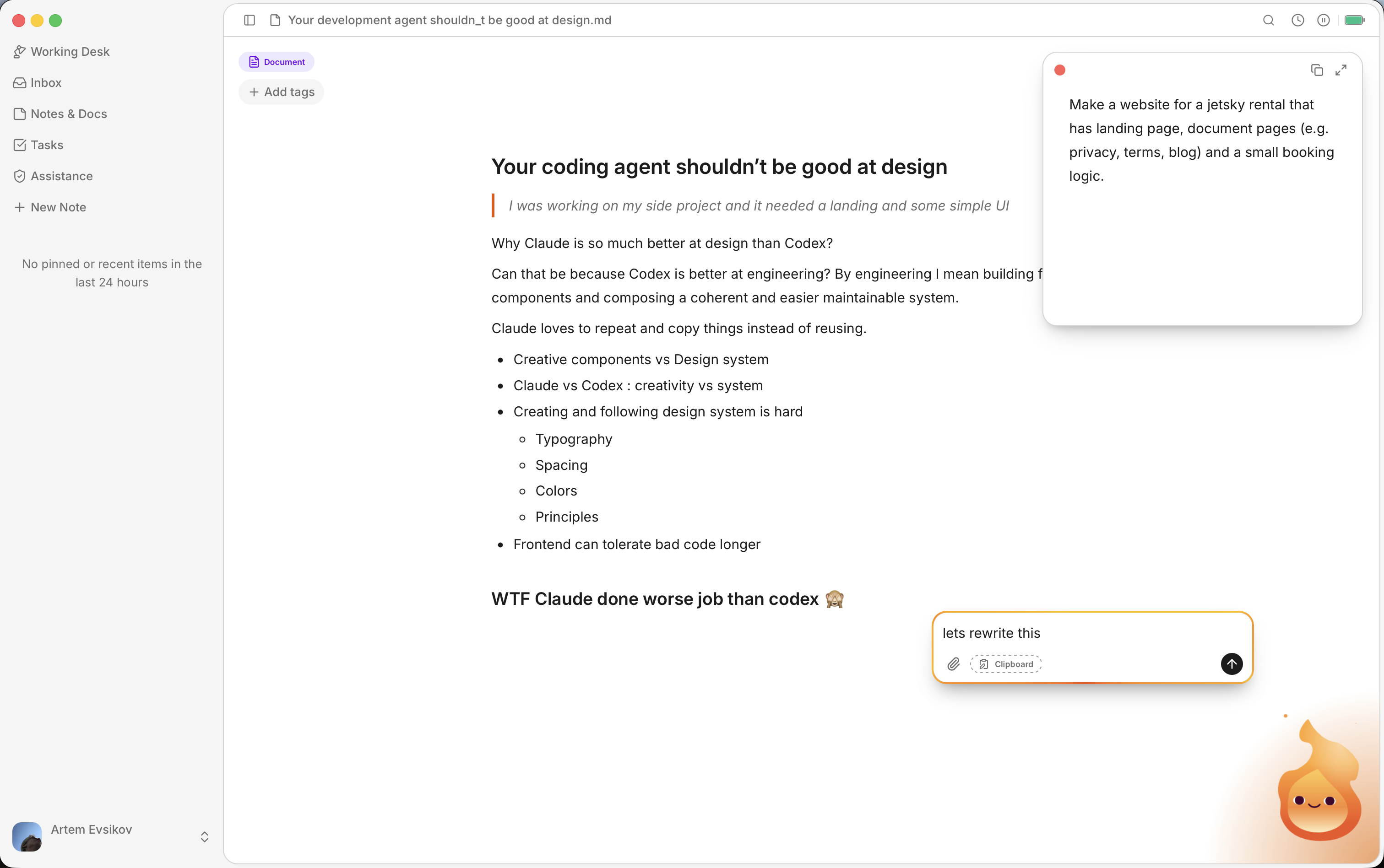Click the file name in the title bar
This screenshot has height=868, width=1384.
(x=450, y=20)
